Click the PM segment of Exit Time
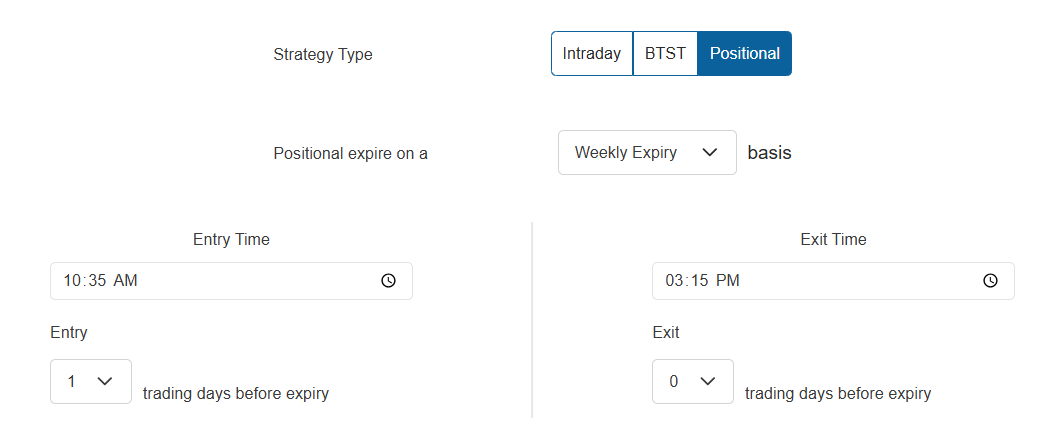Viewport: 1055px width, 429px height. pyautogui.click(x=727, y=281)
